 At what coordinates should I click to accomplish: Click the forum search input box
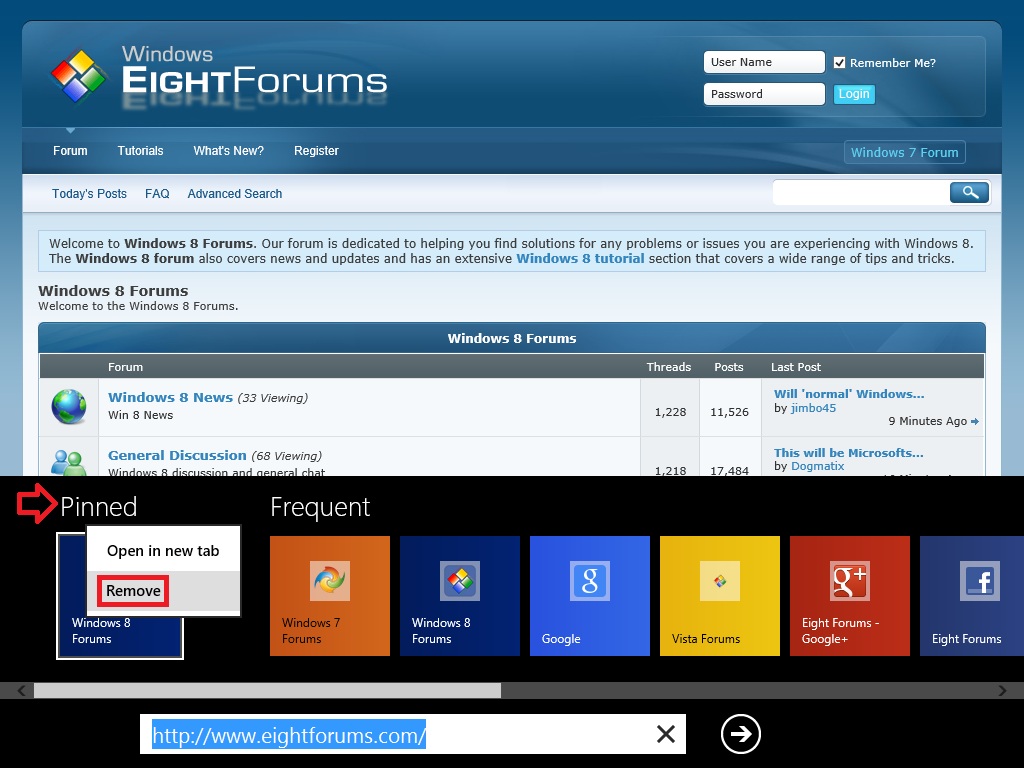pos(861,193)
